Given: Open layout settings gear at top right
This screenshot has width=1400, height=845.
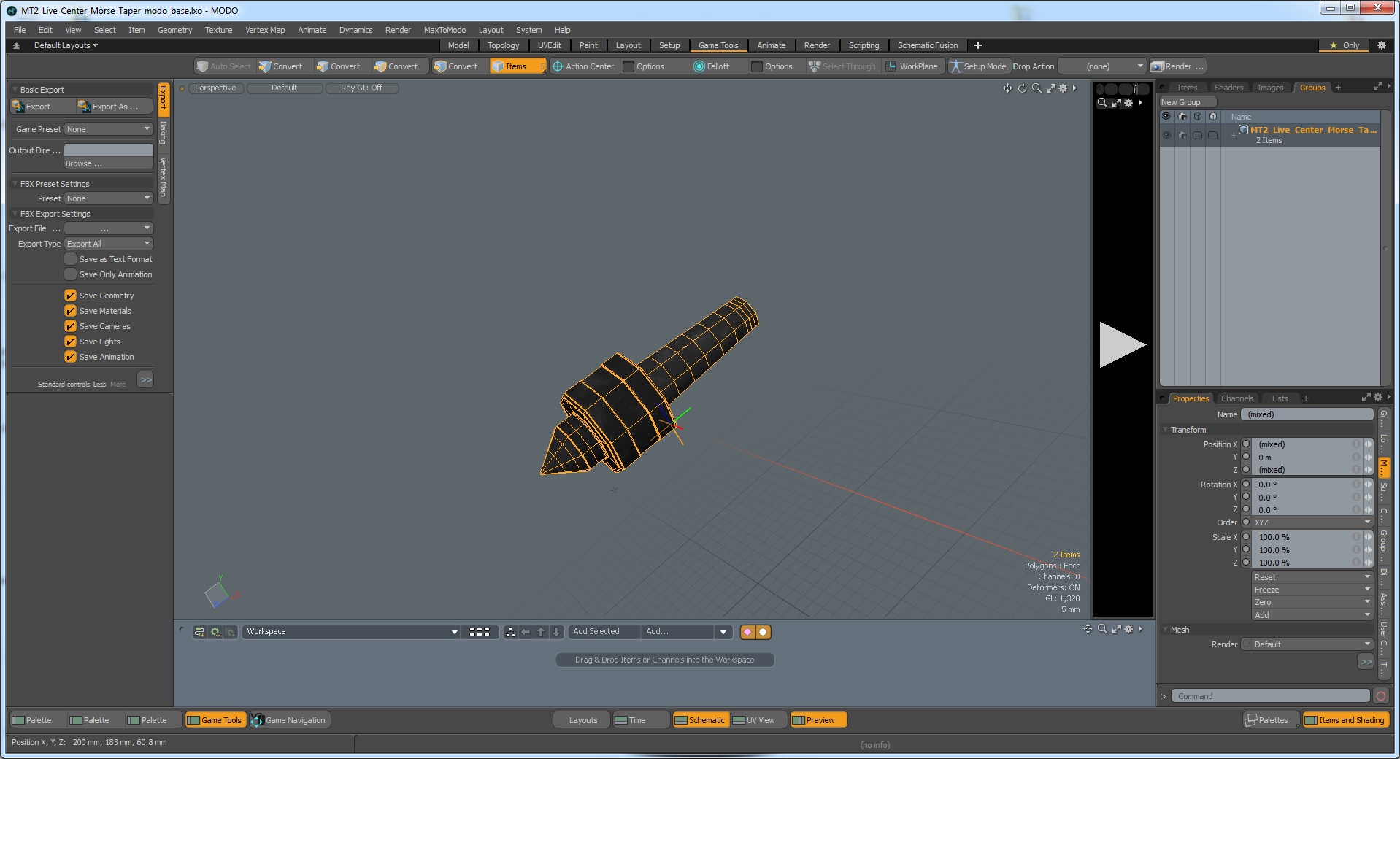Looking at the screenshot, I should (1381, 45).
